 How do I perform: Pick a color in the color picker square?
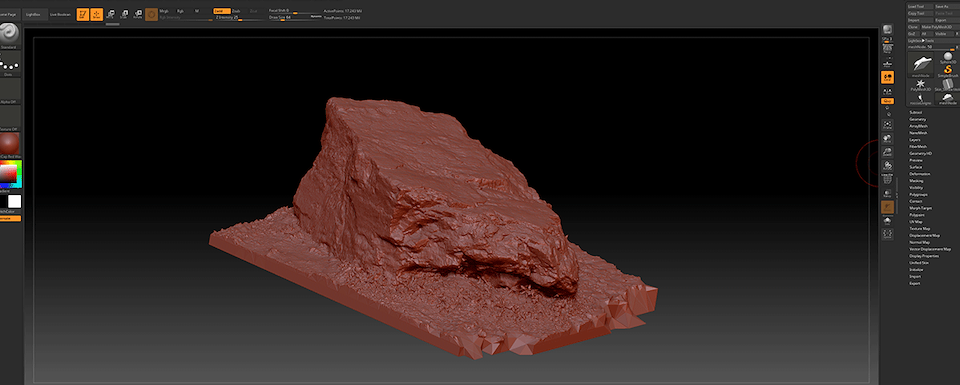[11, 174]
